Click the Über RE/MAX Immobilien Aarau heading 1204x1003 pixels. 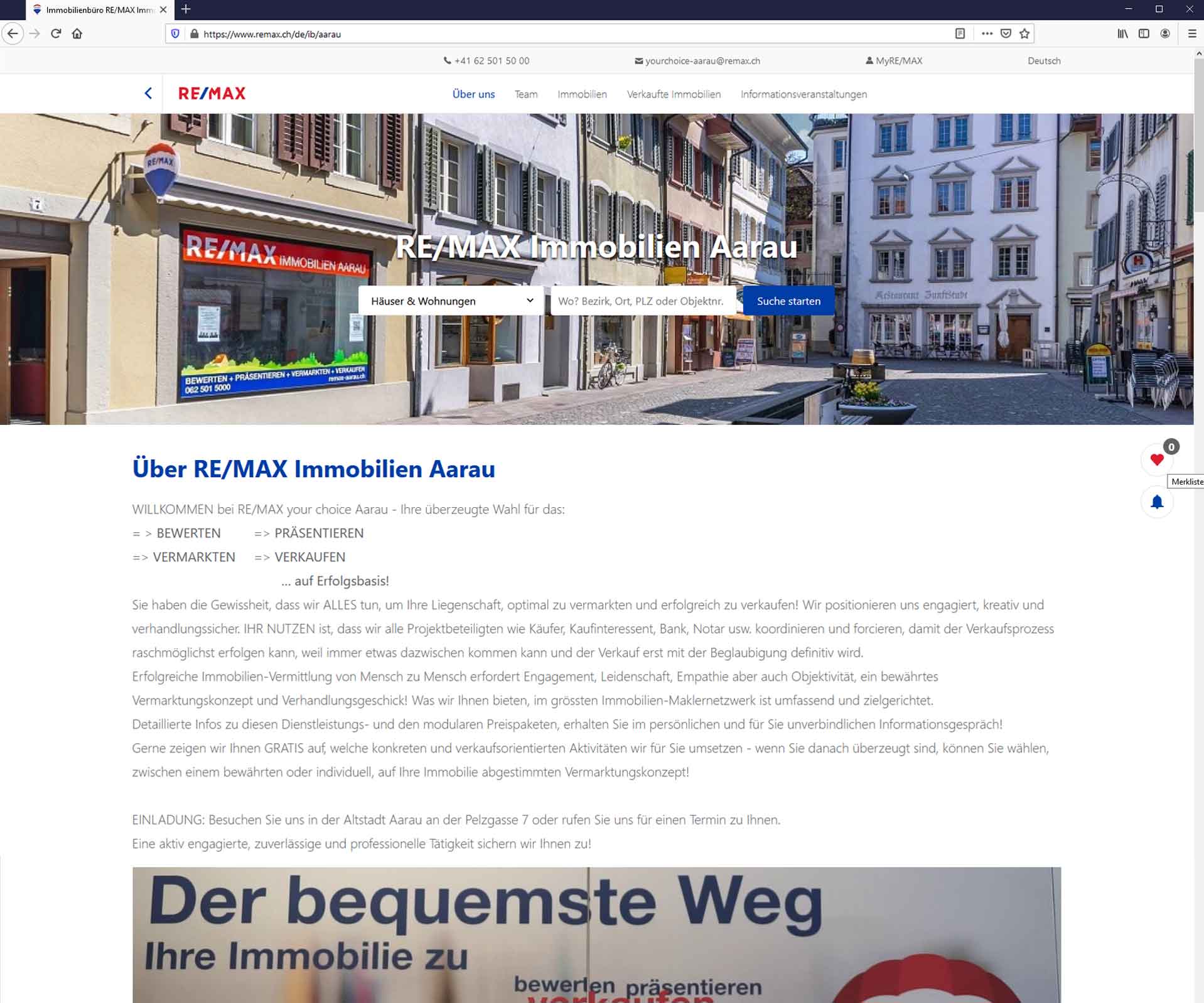click(x=313, y=469)
